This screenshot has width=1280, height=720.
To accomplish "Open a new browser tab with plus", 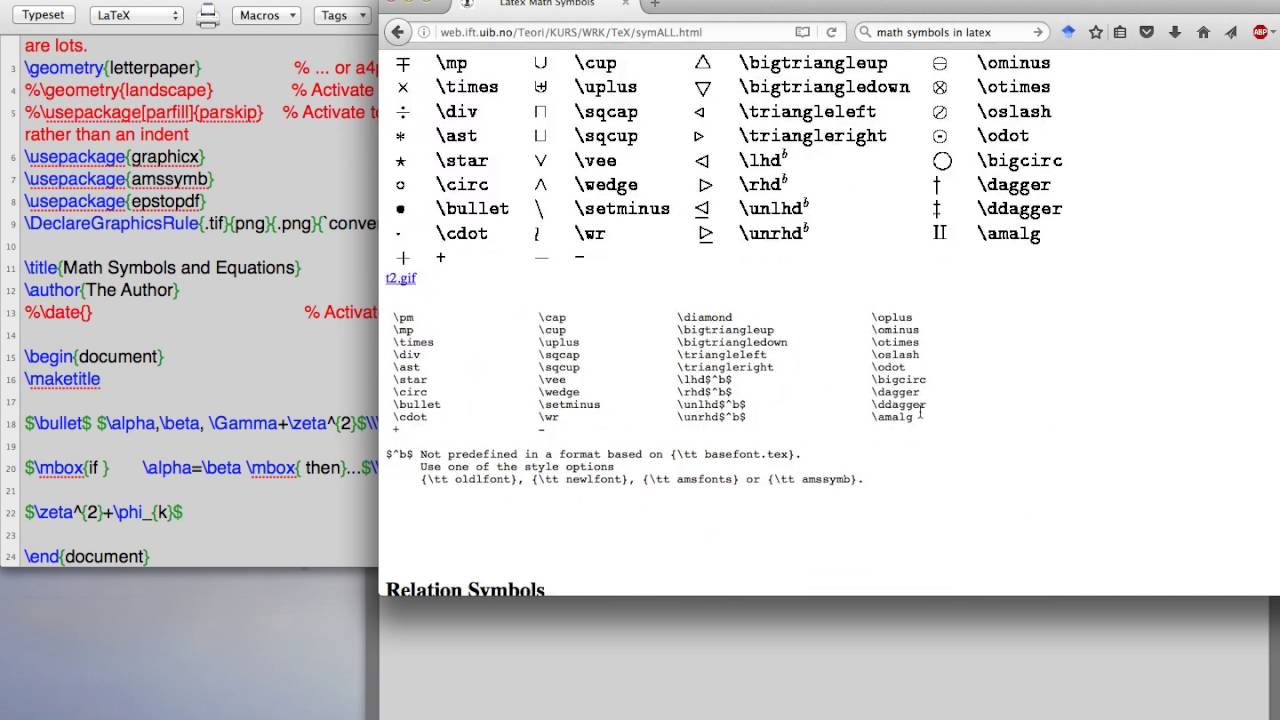I will (x=655, y=4).
